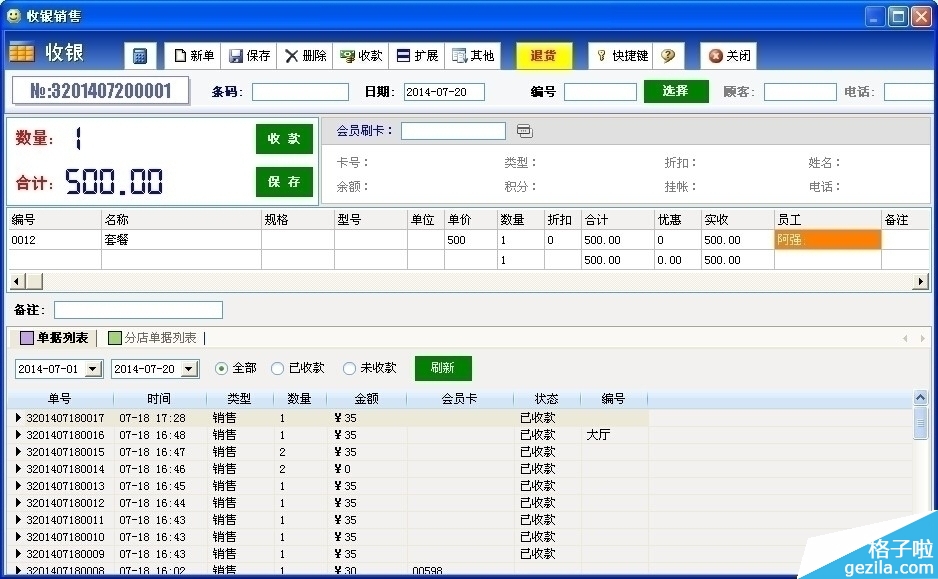Click the member card reader icon
Viewport: 938px width, 579px height.
pos(525,131)
